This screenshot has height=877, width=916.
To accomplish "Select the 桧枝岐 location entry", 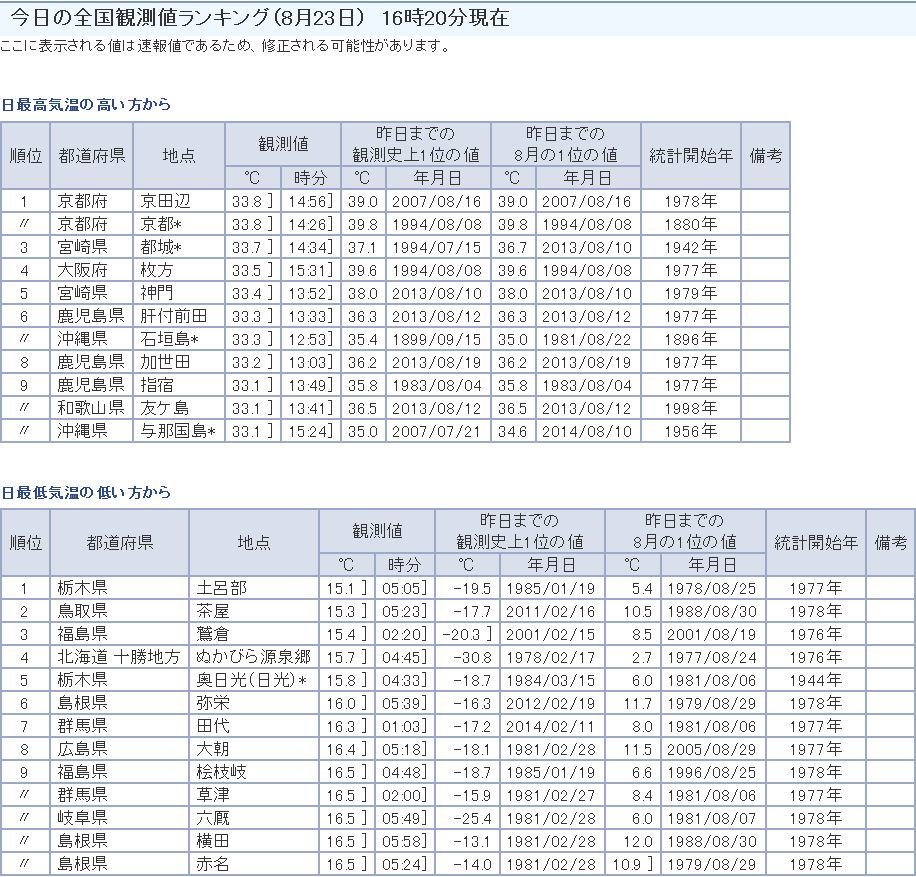I will tap(222, 771).
